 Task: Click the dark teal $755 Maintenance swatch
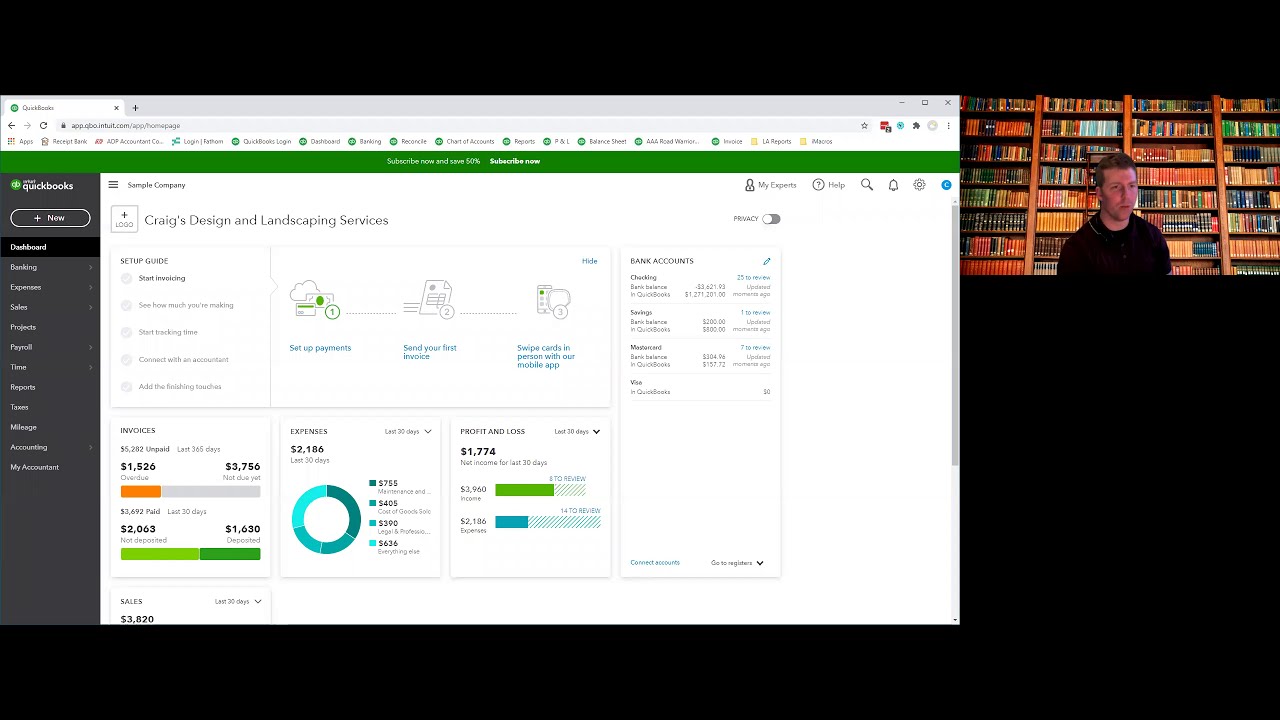point(373,484)
